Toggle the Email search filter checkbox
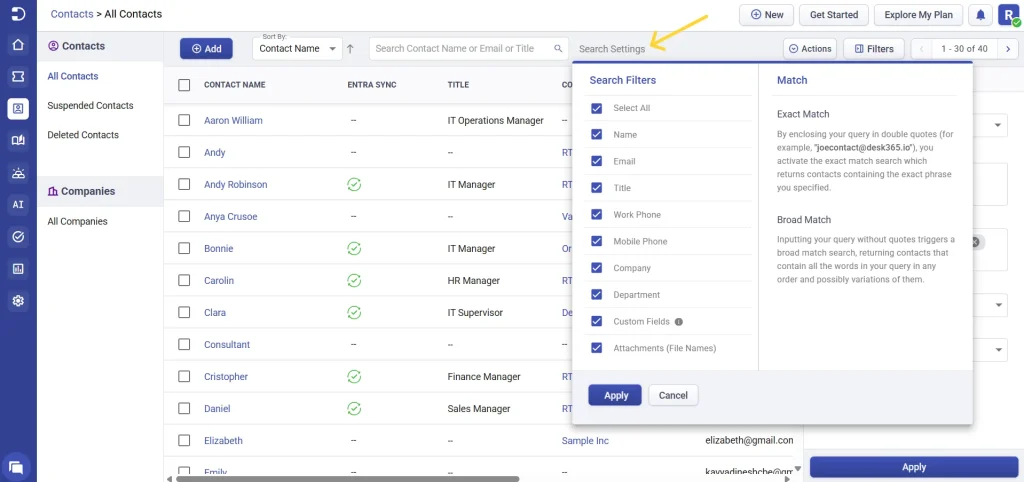1024x482 pixels. point(596,161)
